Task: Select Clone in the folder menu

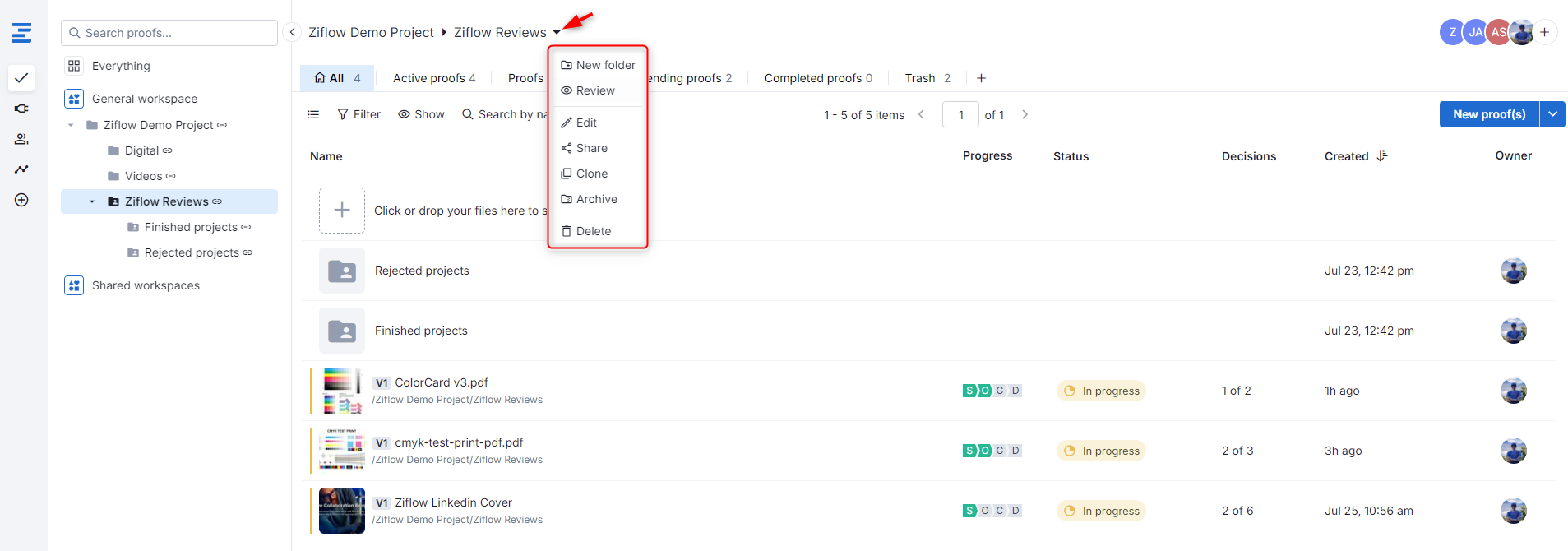Action: 598,174
